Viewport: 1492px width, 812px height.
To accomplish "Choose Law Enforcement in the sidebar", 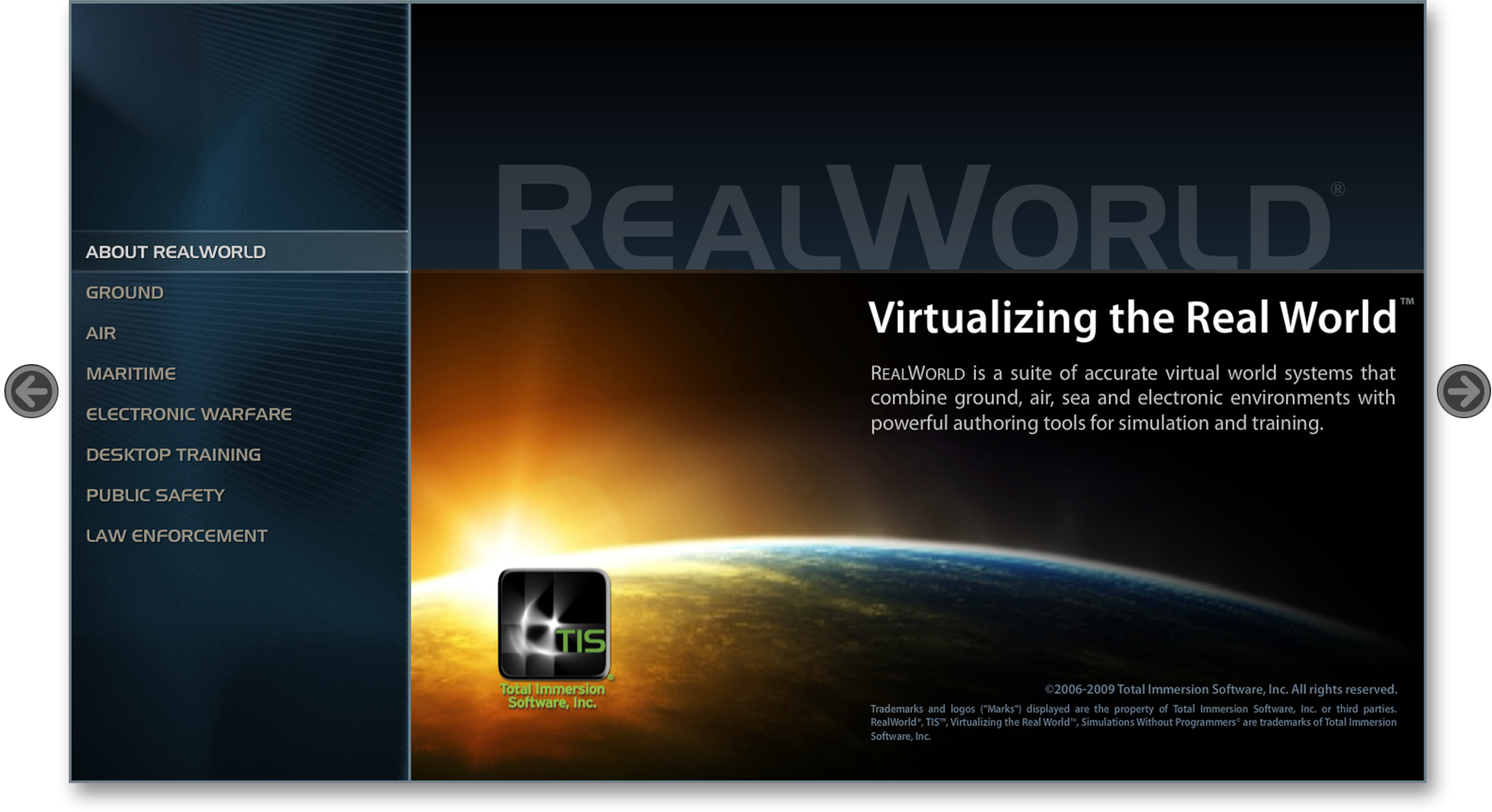I will (x=177, y=536).
